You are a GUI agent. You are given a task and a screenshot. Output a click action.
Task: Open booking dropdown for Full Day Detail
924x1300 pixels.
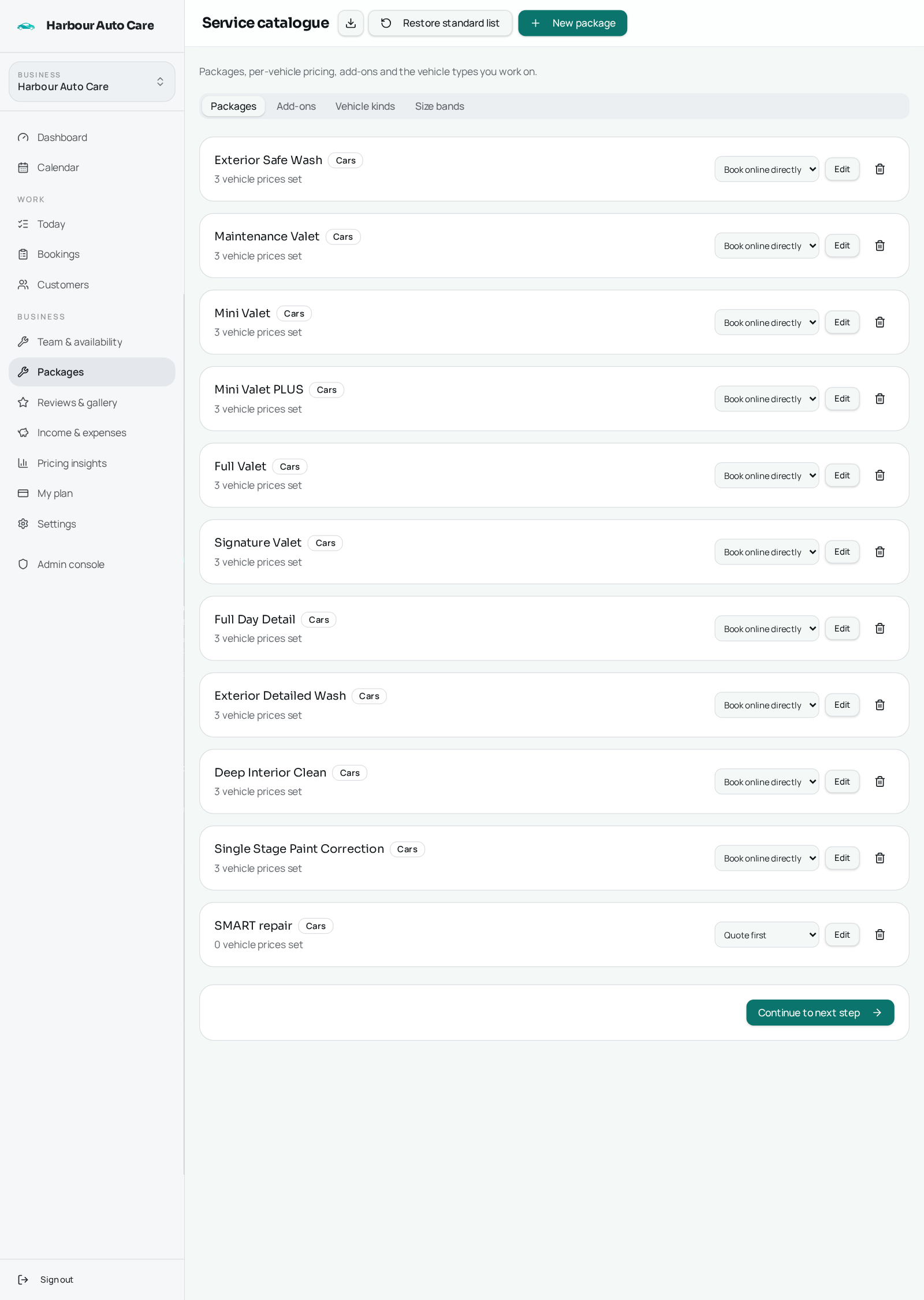(766, 629)
